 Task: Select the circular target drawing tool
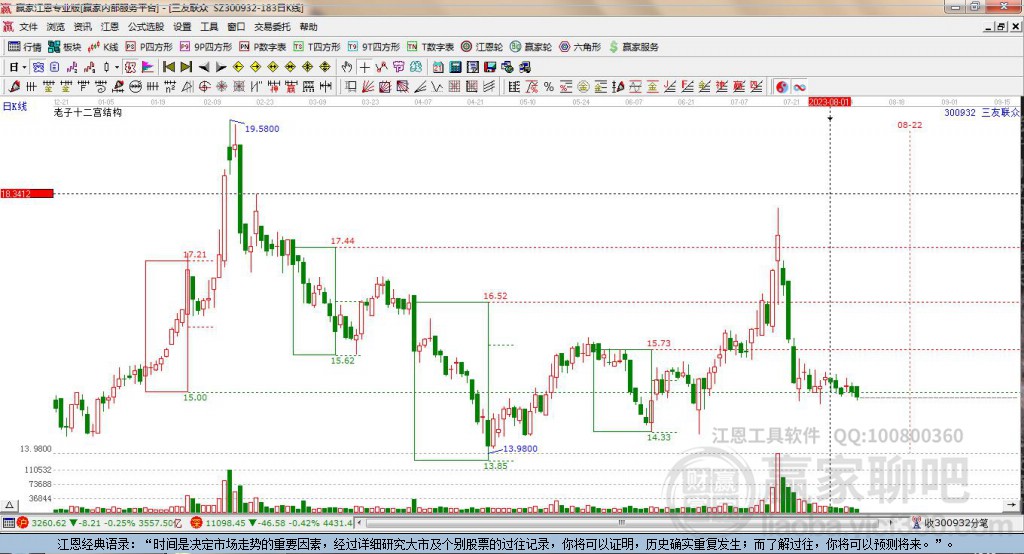point(205,86)
